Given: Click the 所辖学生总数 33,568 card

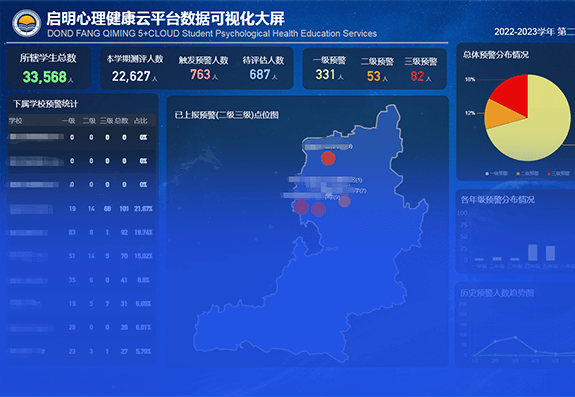Looking at the screenshot, I should (x=48, y=68).
